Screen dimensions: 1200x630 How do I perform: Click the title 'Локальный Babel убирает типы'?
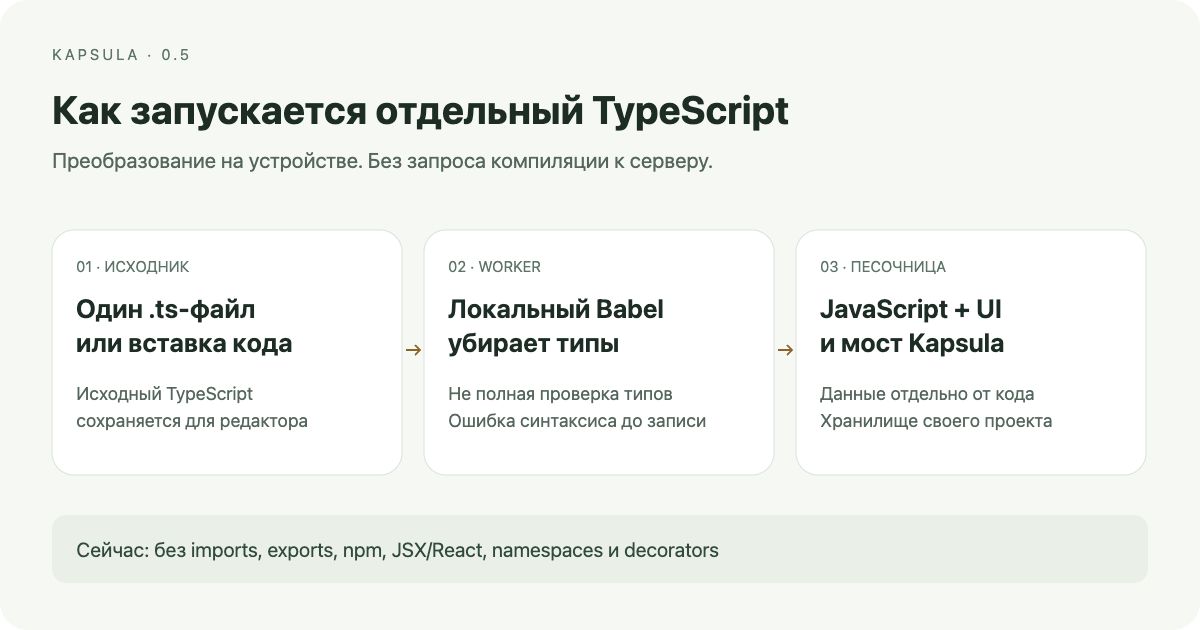click(x=556, y=327)
